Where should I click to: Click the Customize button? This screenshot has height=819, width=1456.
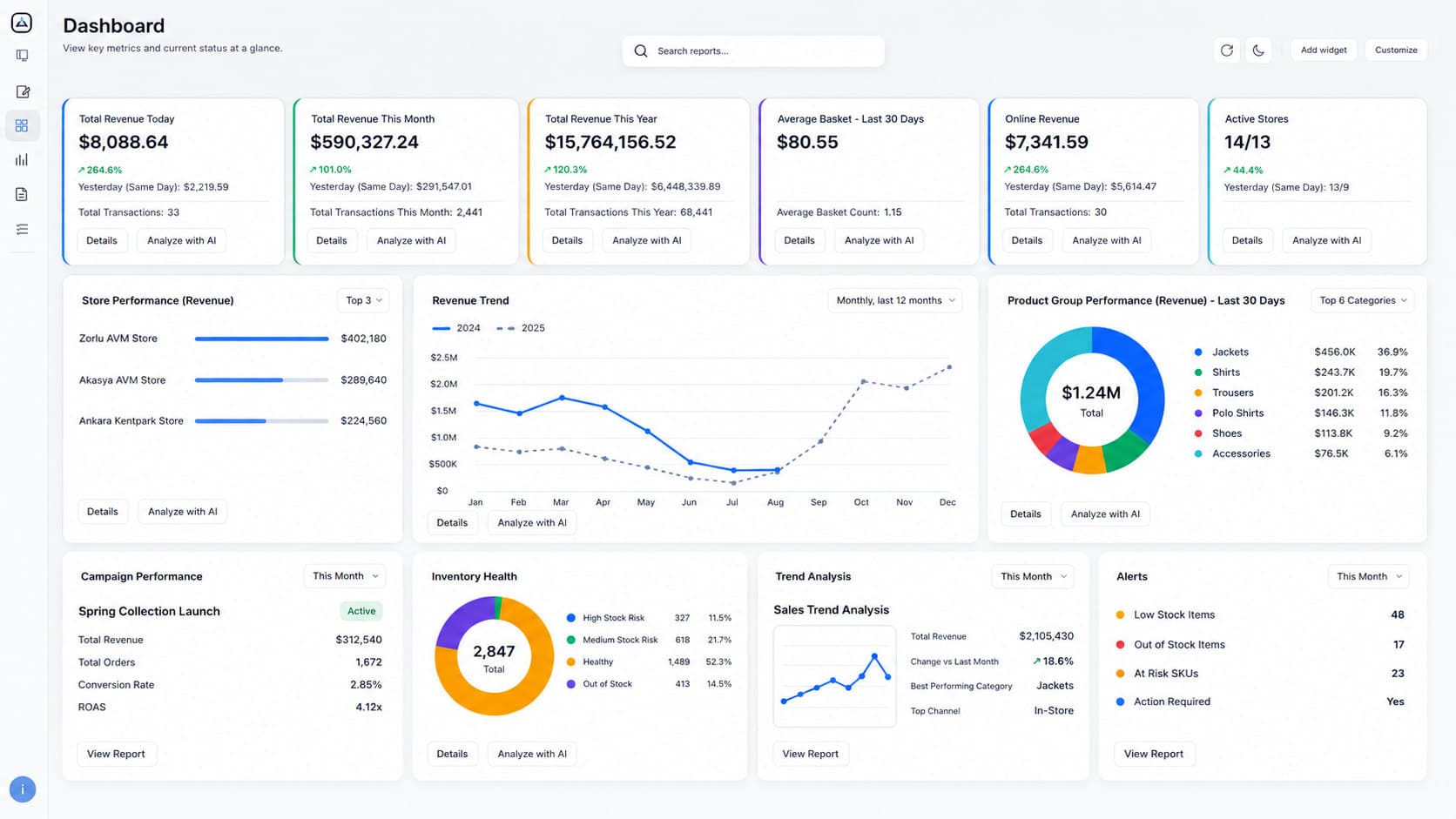1396,50
